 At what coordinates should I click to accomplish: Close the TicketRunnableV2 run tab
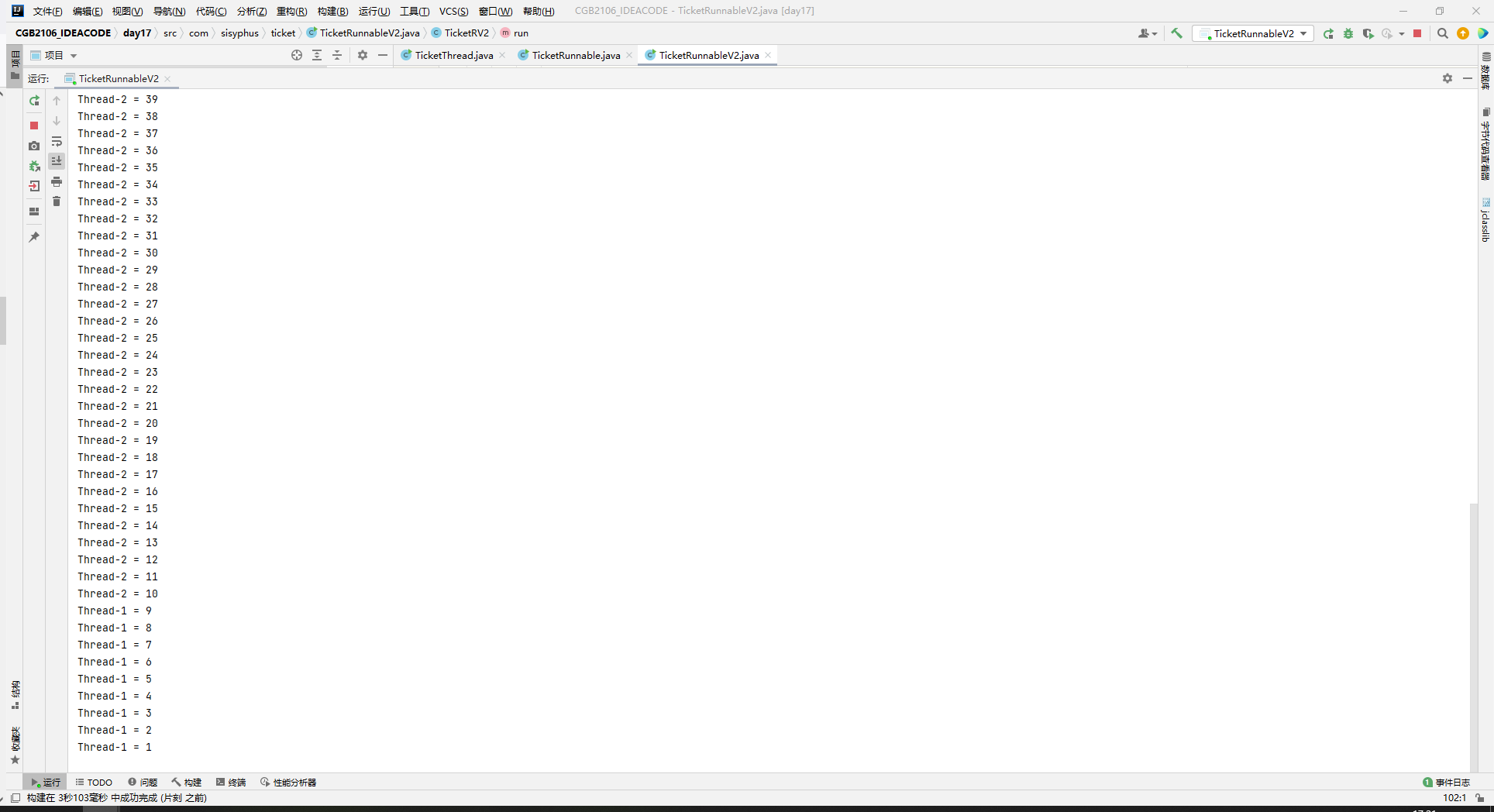click(167, 78)
